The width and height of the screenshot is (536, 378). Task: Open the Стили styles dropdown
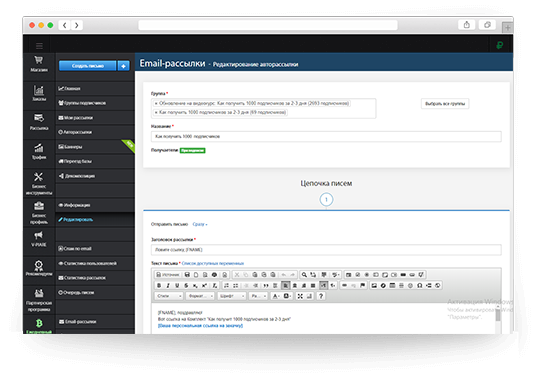169,296
